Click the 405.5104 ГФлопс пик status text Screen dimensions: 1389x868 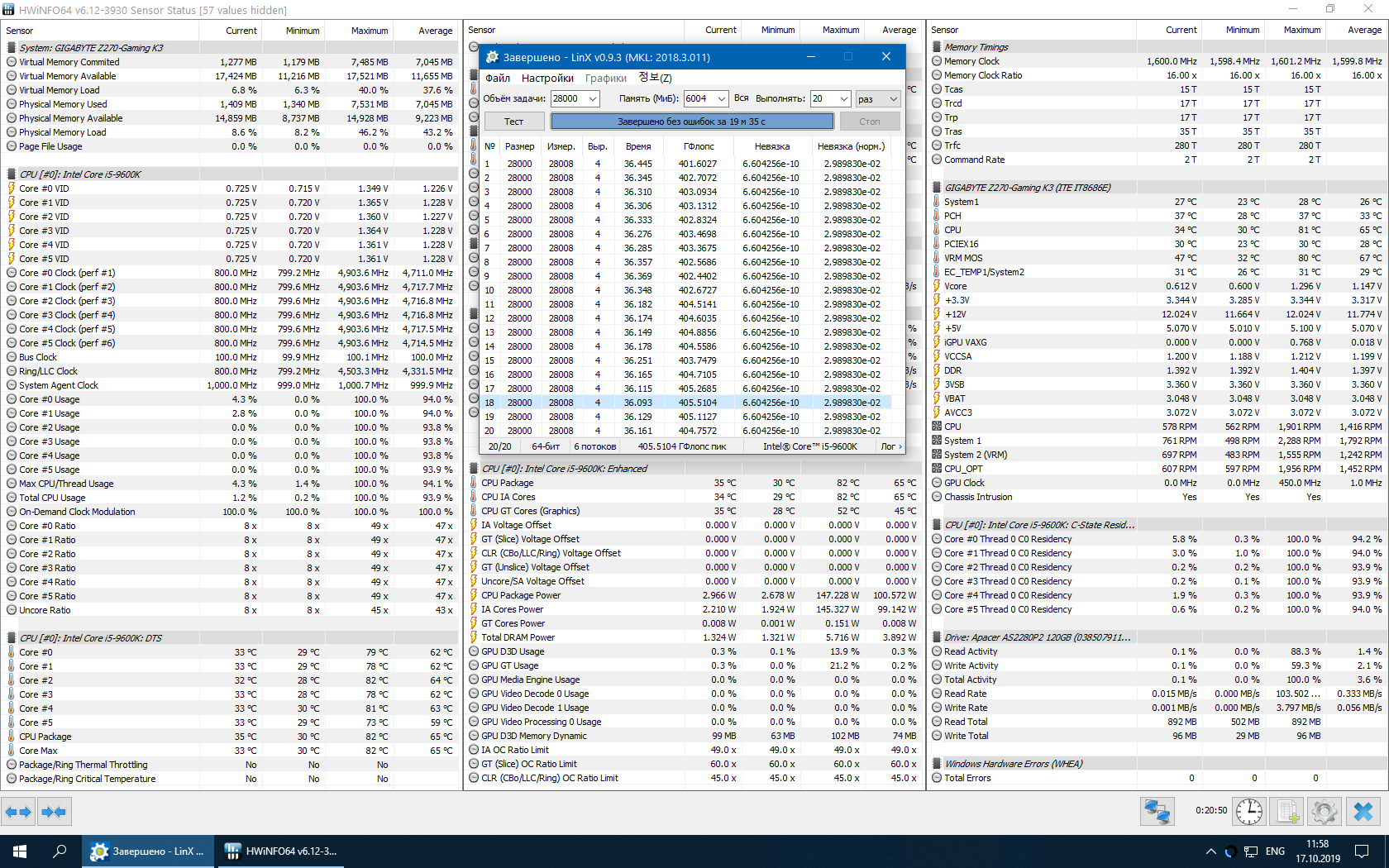682,446
